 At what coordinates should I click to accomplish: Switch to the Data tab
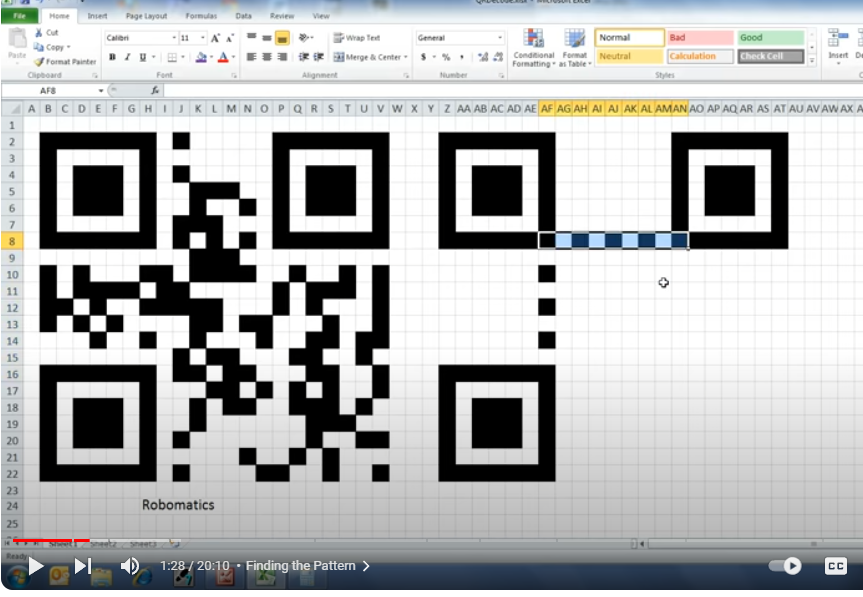point(243,16)
